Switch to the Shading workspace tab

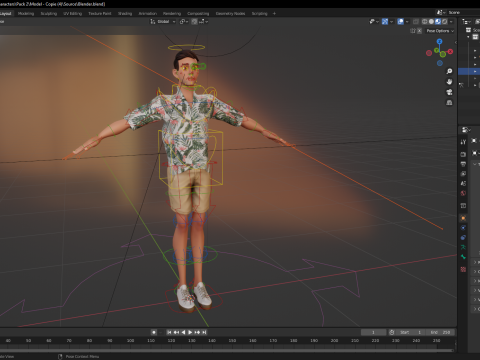tap(125, 14)
